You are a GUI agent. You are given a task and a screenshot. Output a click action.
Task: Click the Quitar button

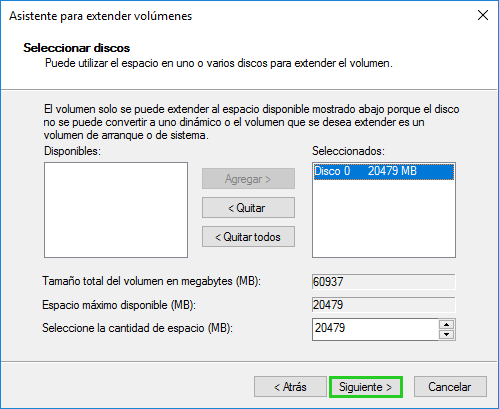(x=248, y=208)
